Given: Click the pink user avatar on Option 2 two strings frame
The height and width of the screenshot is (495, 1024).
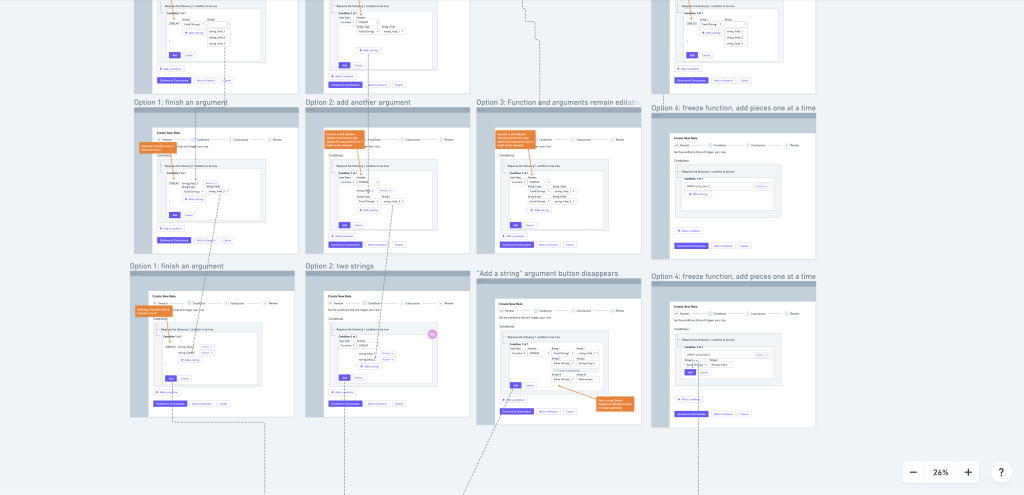Looking at the screenshot, I should pos(432,334).
